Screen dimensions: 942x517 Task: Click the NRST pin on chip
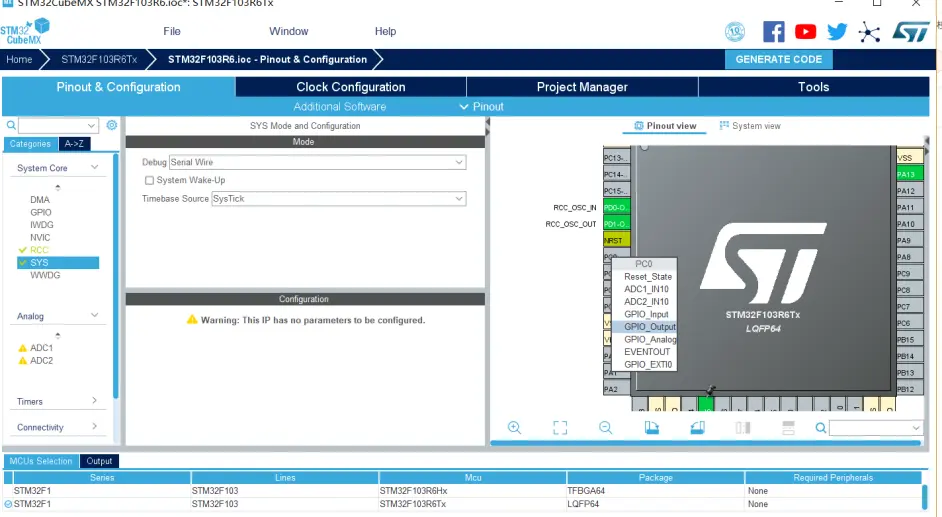coord(617,240)
